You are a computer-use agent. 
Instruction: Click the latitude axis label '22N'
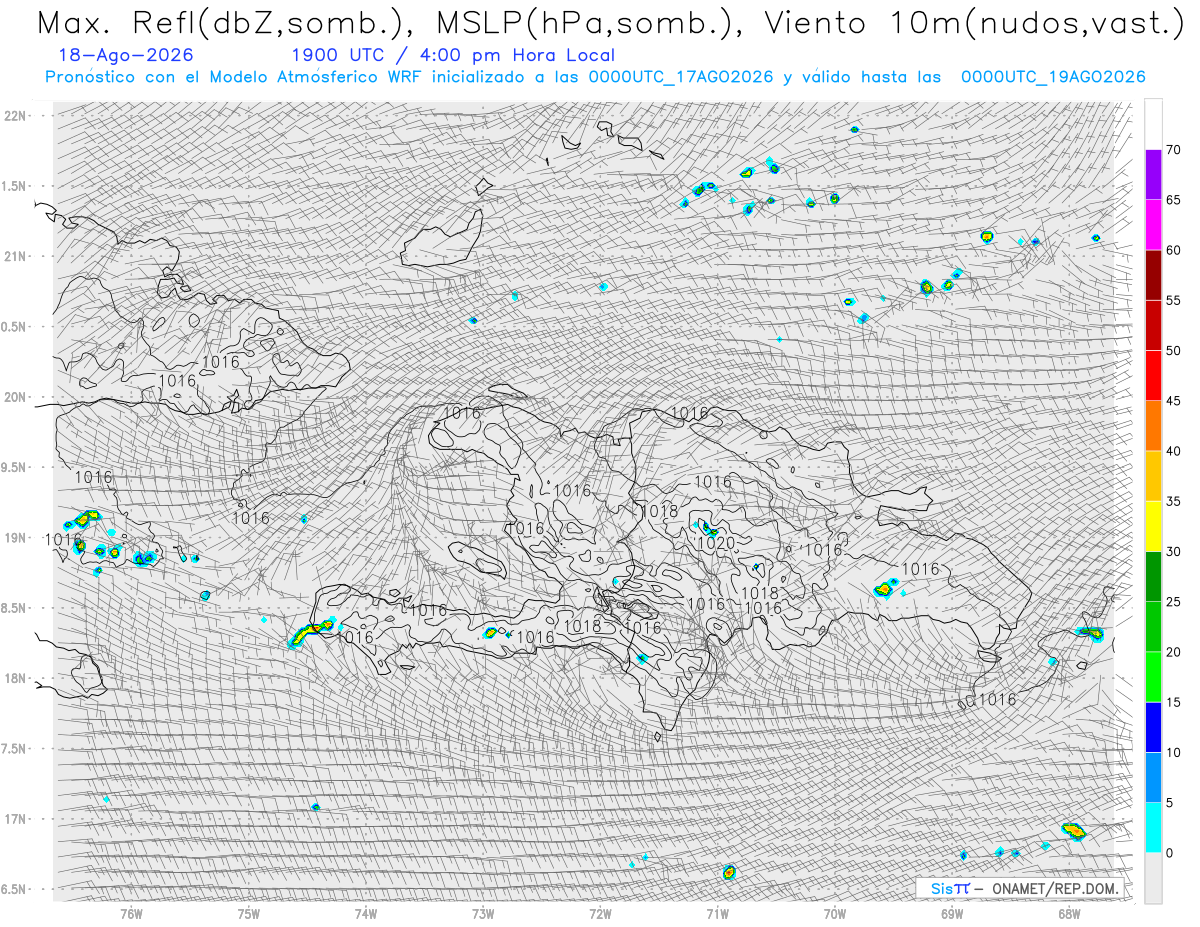coord(15,116)
